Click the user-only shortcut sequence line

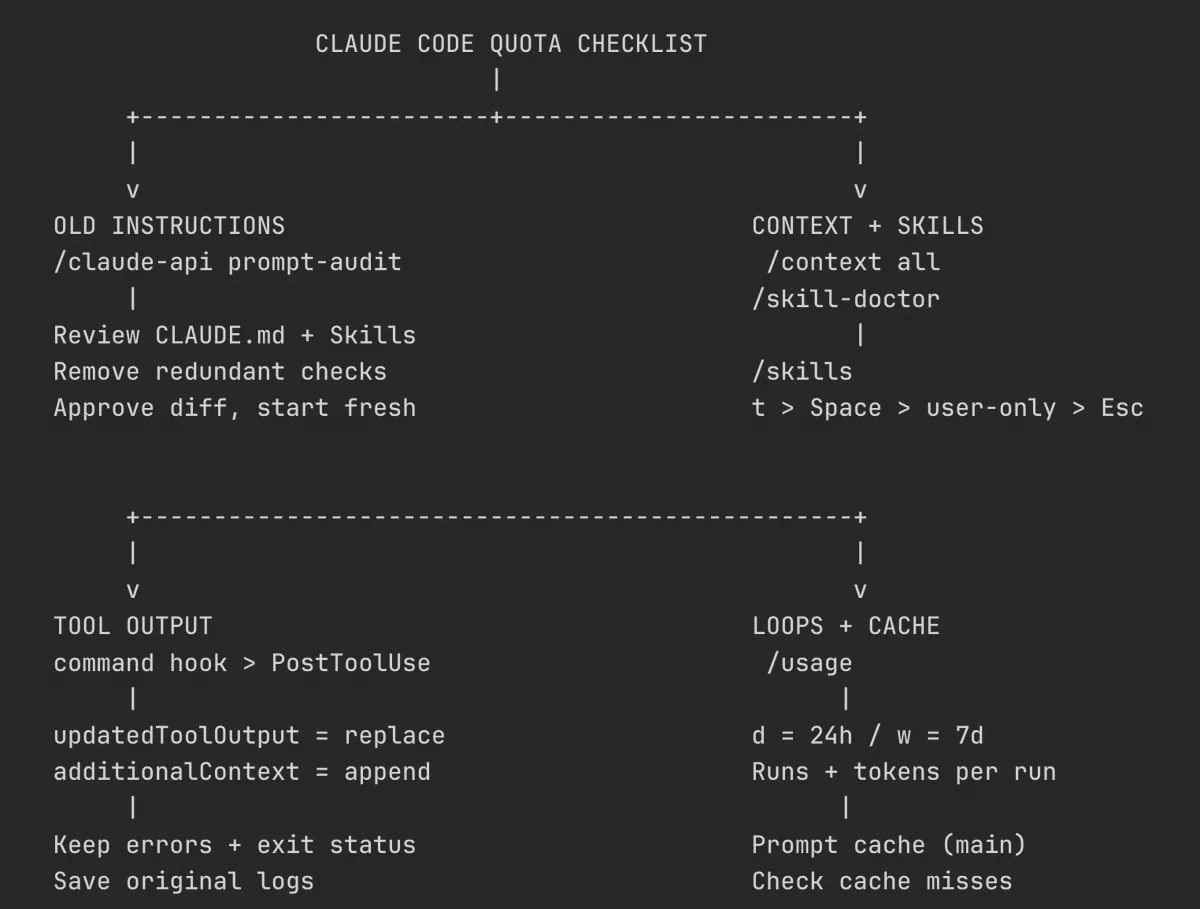coord(947,408)
